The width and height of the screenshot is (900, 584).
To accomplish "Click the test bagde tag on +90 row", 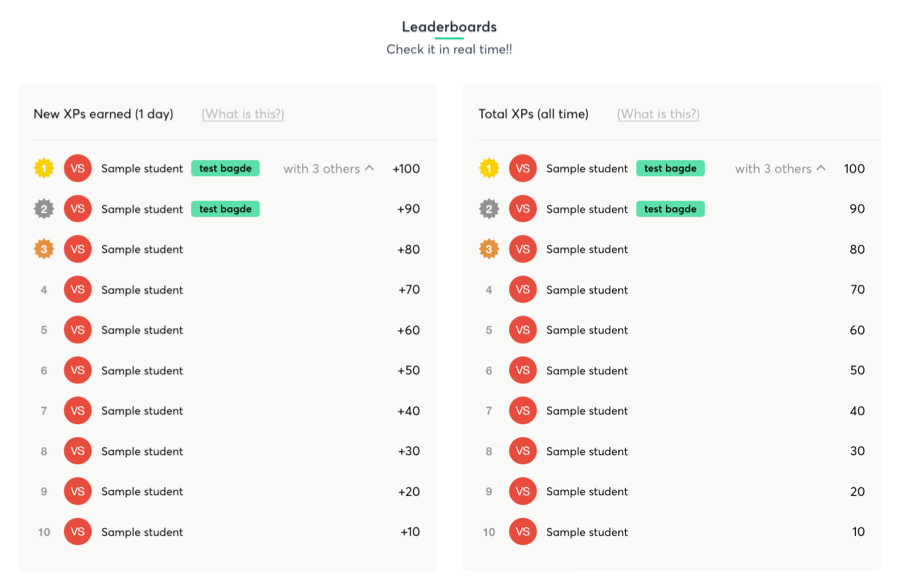I will (x=226, y=209).
